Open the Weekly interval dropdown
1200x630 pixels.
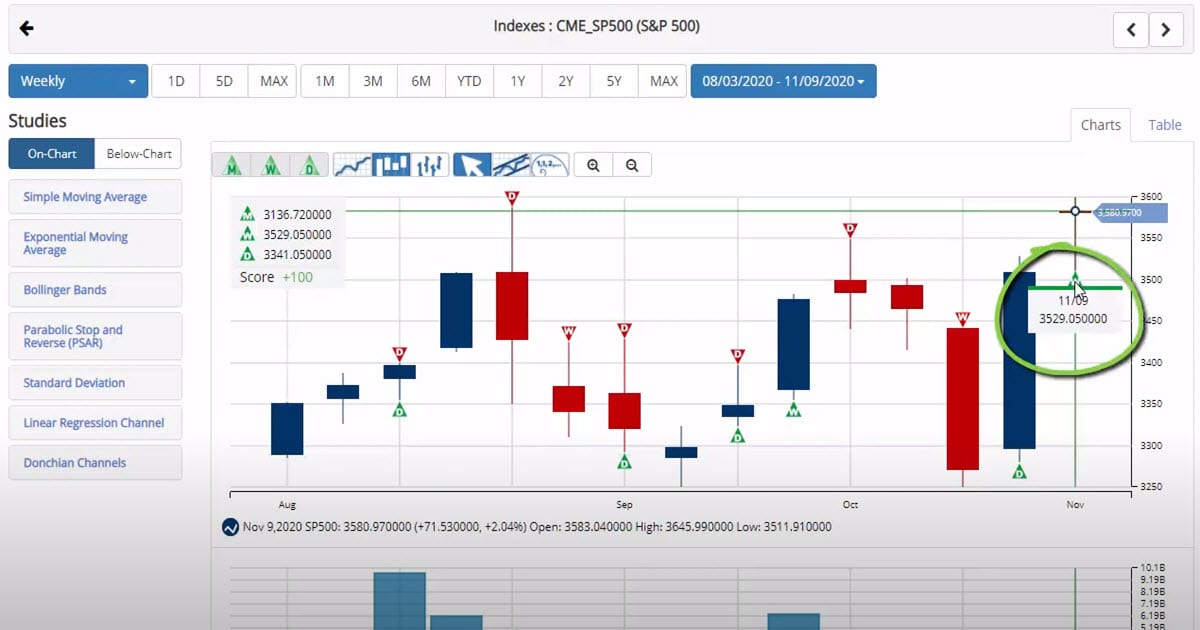[78, 81]
